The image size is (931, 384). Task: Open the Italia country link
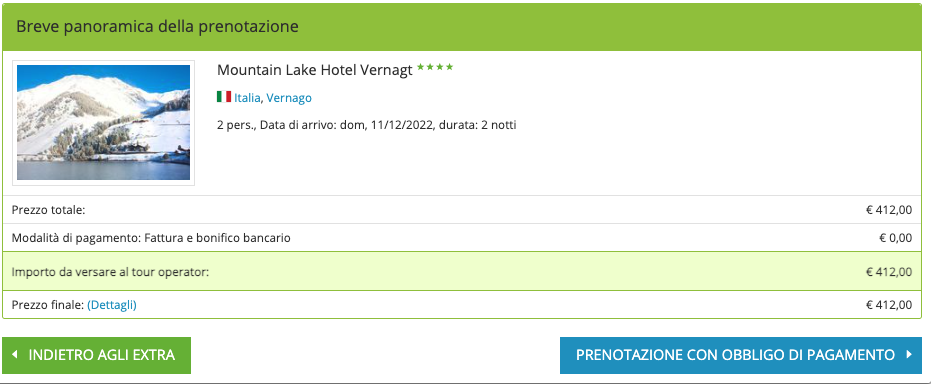[247, 98]
